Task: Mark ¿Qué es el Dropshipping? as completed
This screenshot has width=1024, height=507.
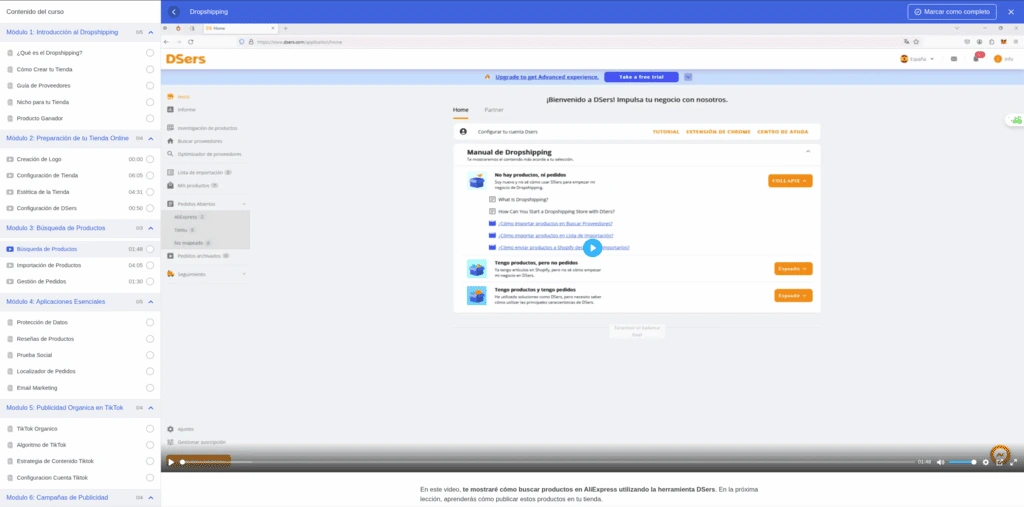Action: (x=150, y=52)
